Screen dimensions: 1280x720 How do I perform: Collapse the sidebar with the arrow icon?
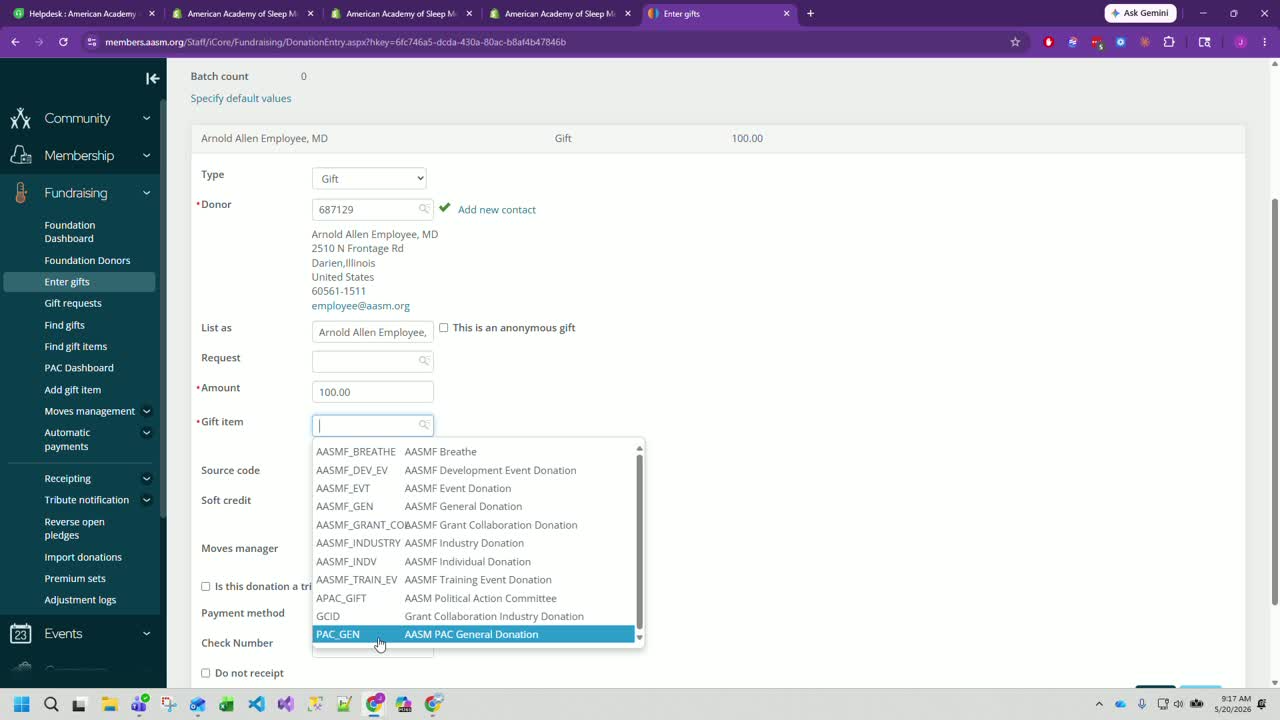pos(152,78)
